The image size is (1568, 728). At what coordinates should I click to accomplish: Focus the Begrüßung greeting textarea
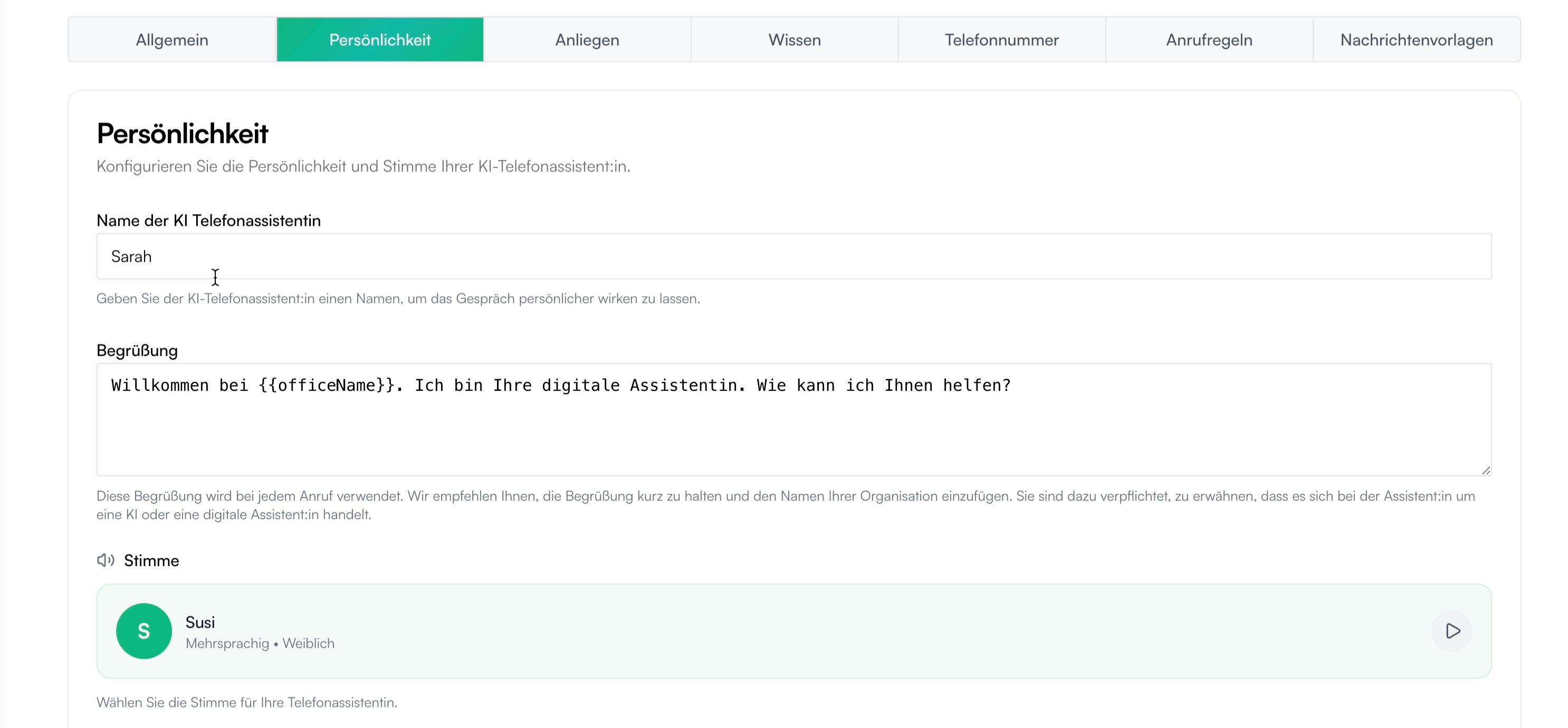[793, 419]
